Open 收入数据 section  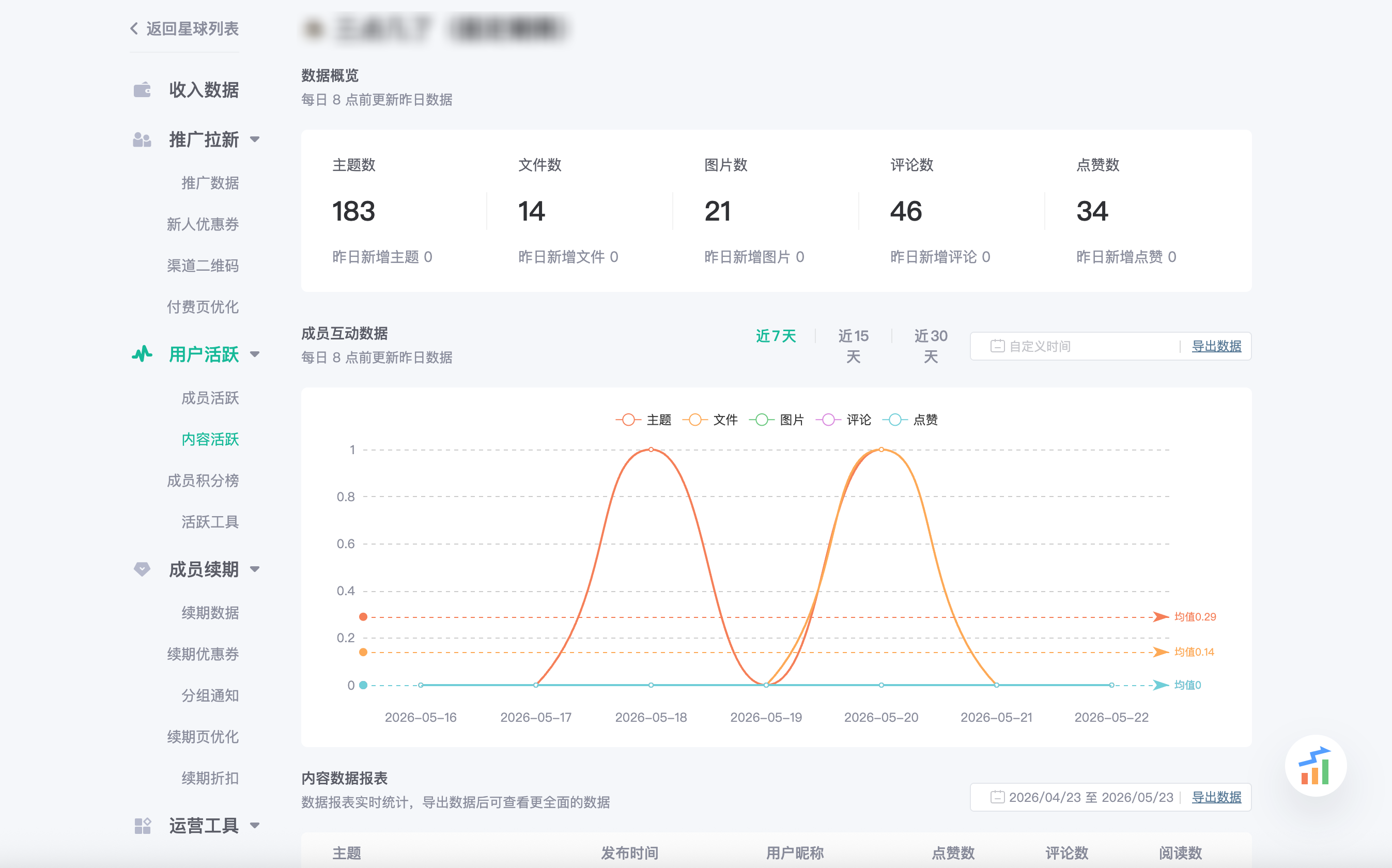tap(204, 90)
